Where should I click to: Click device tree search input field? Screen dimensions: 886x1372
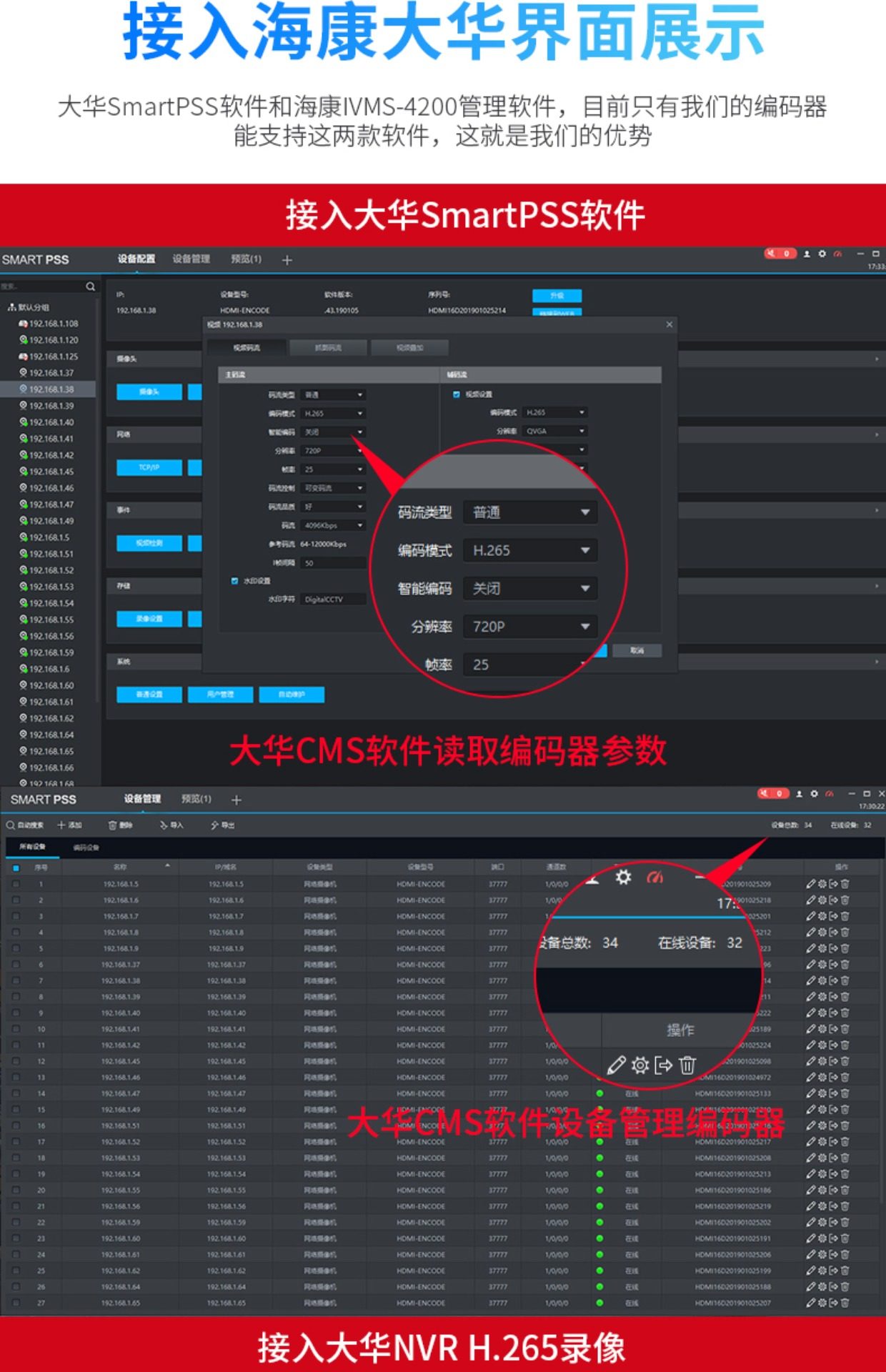point(41,287)
